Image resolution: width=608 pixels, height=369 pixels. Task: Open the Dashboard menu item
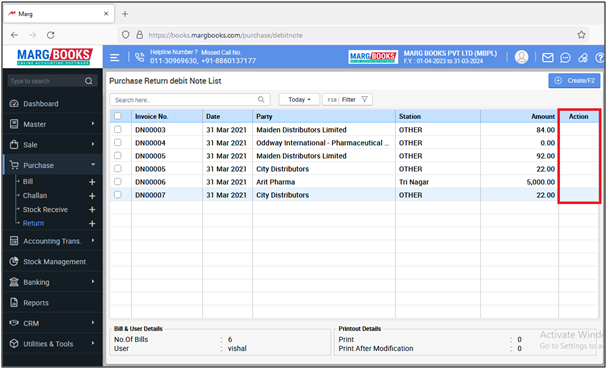[x=52, y=103]
